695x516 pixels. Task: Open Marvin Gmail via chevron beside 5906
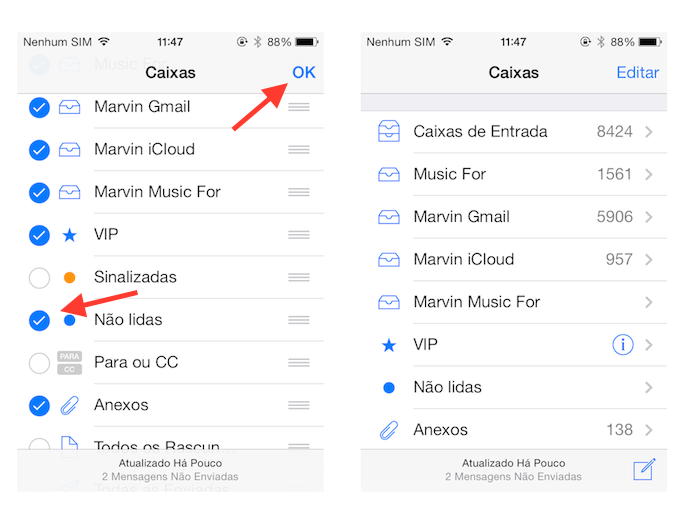point(649,217)
